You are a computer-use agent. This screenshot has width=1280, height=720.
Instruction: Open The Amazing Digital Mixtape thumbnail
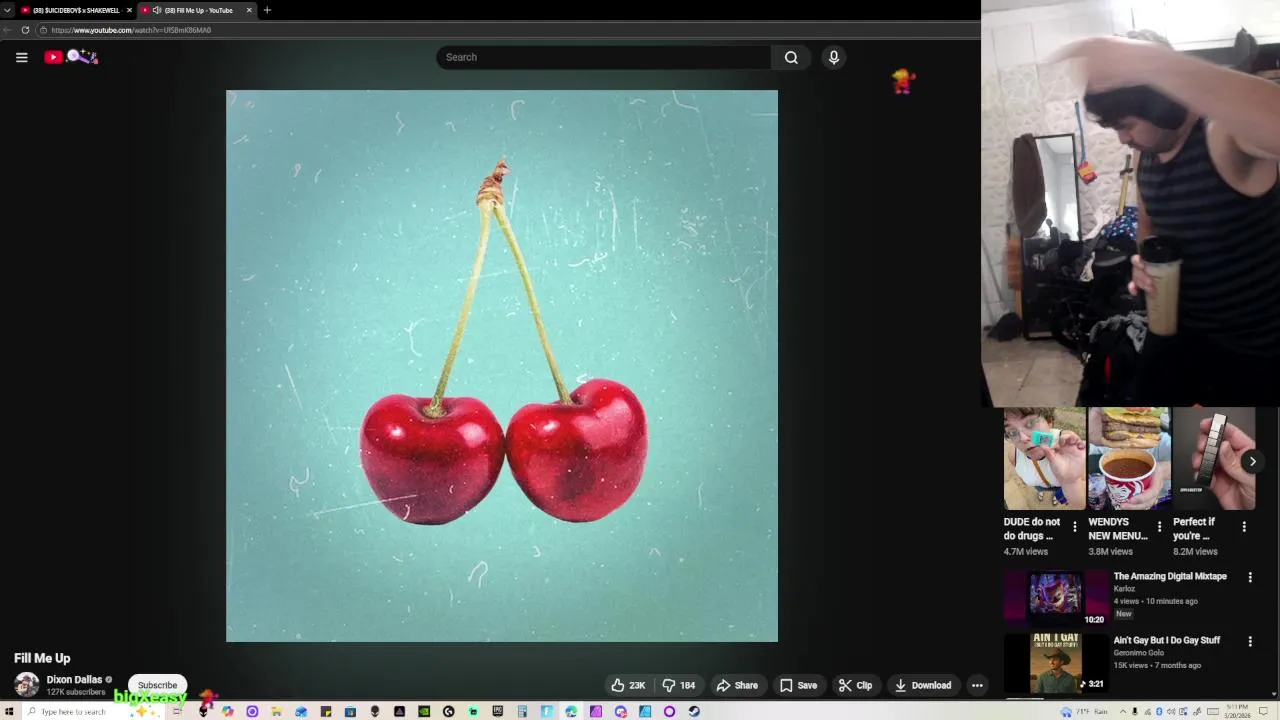(1056, 598)
